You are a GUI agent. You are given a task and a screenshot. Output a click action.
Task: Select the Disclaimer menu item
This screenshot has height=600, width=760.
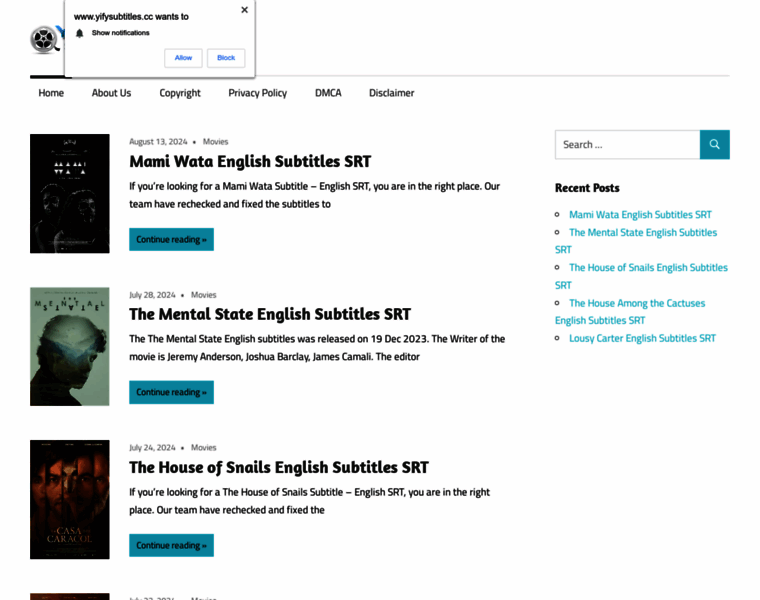[x=391, y=93]
